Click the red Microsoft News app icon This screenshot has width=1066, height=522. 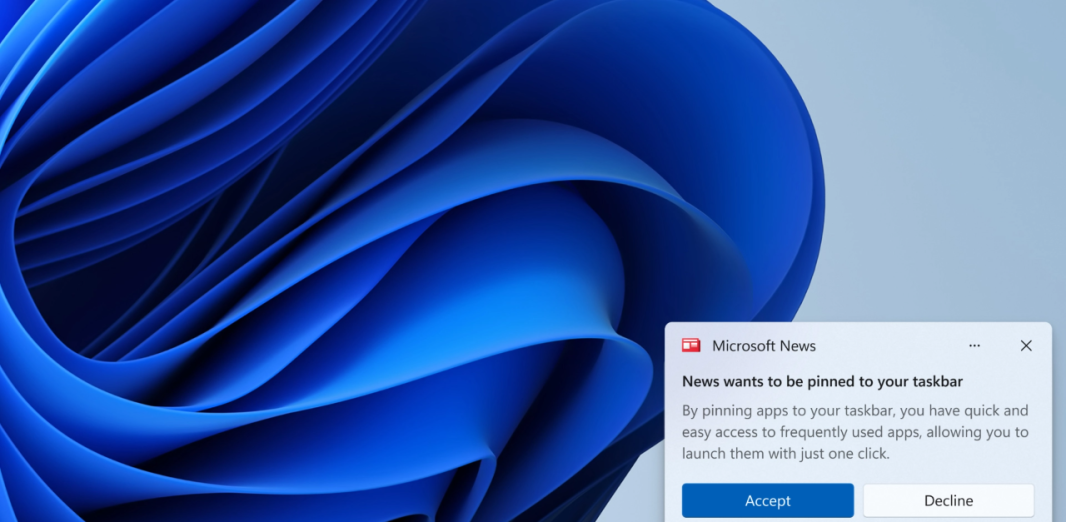coord(691,345)
